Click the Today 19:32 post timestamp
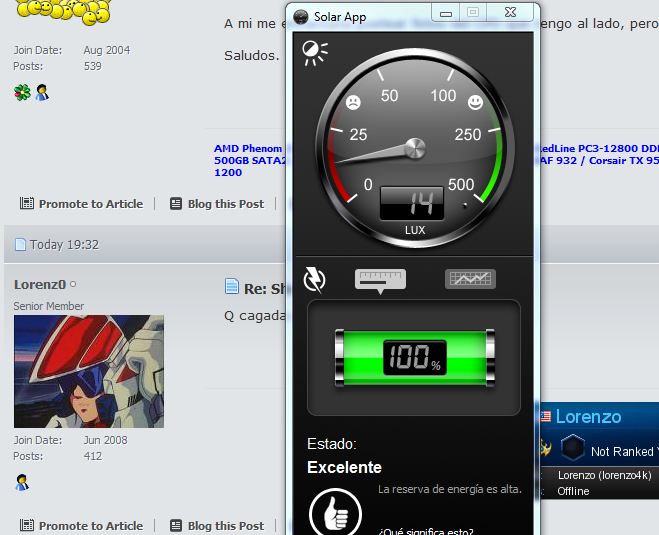The width and height of the screenshot is (659, 535). 64,245
